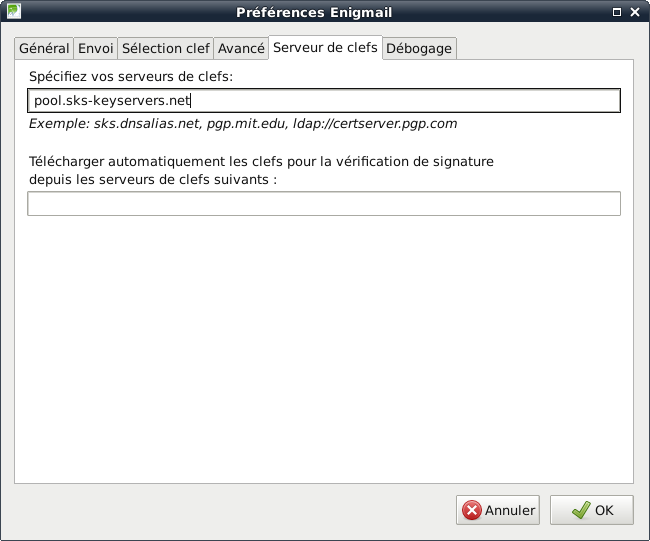Click the empty automatic key download servers field
Image resolution: width=650 pixels, height=541 pixels.
(324, 204)
